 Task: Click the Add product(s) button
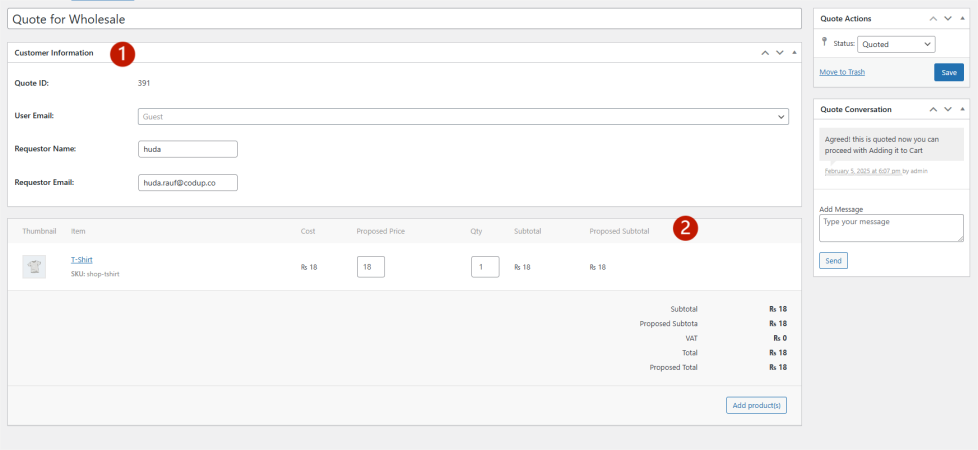(757, 406)
